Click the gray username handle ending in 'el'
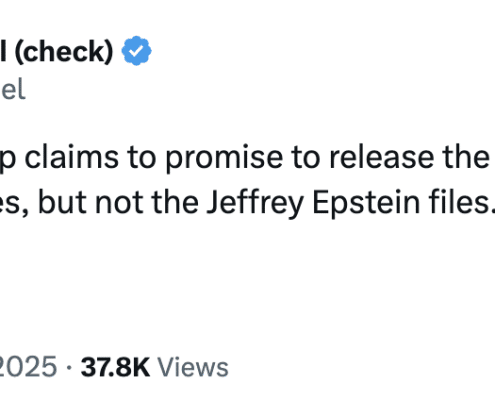 tap(13, 89)
